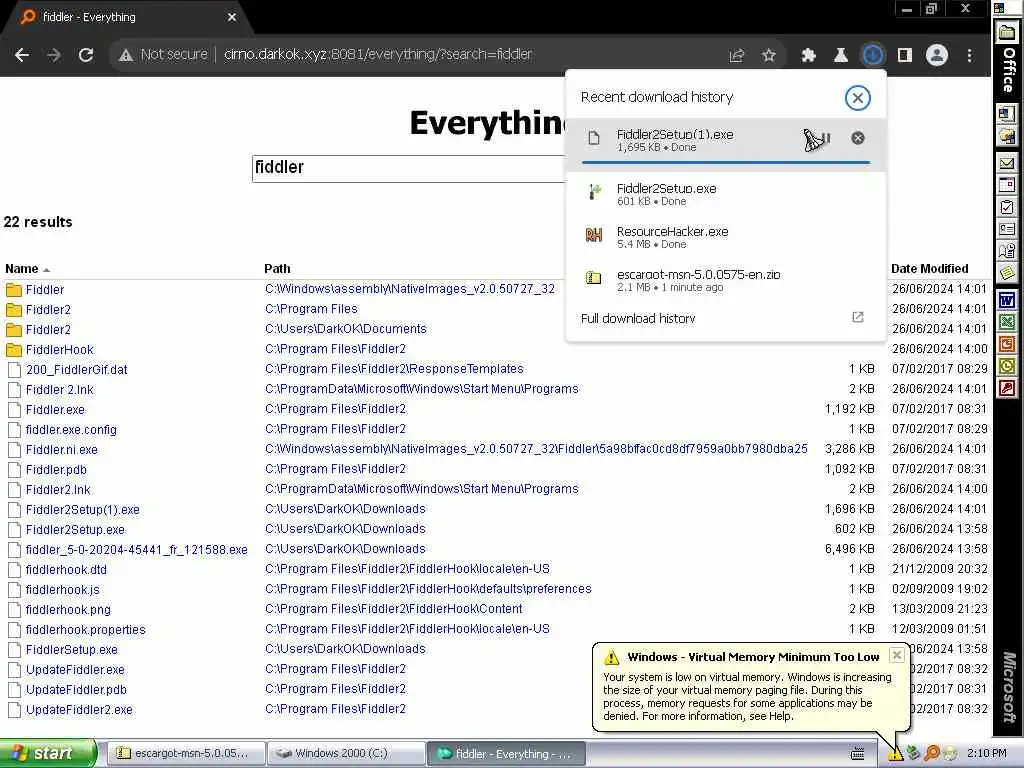Launch Word from the Office shortcut bar
The height and width of the screenshot is (768, 1024).
[x=1007, y=302]
